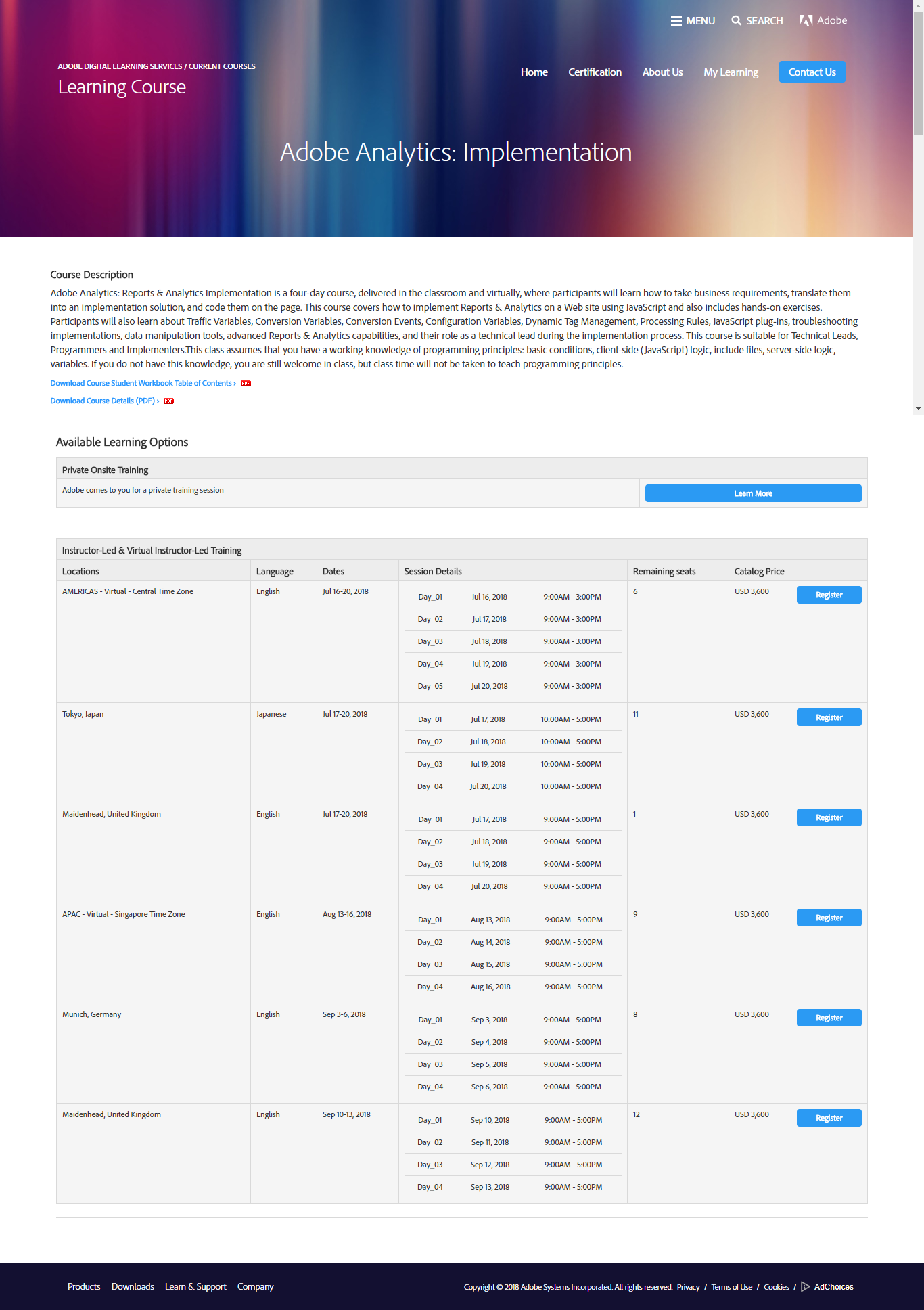924x1310 pixels.
Task: Click the Contact Us button
Action: 812,72
